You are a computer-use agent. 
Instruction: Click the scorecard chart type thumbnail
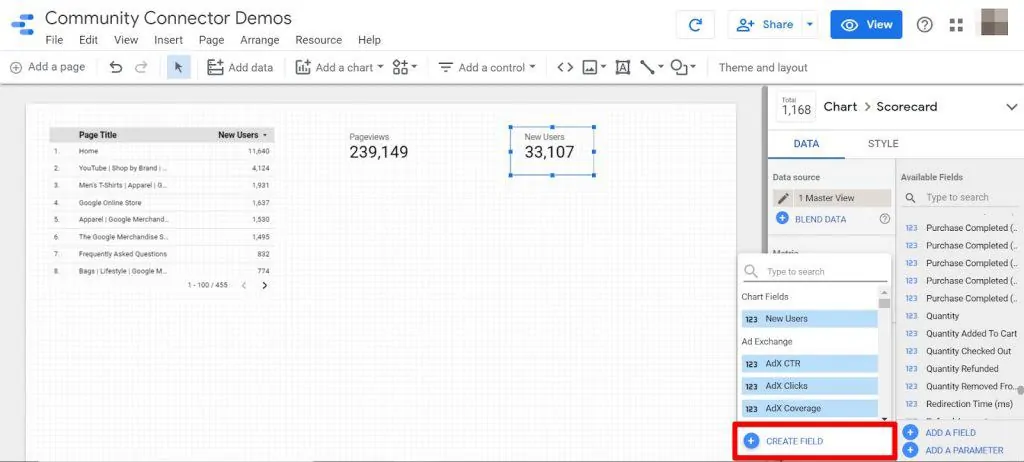click(796, 107)
